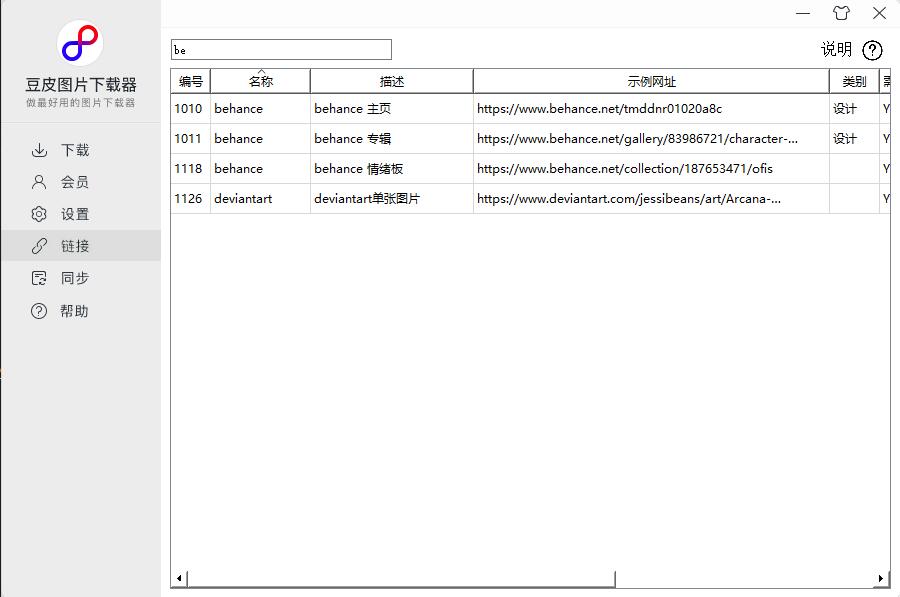Click the 'behance 专辑' description cell
Screen dimensions: 900x597
click(392, 138)
